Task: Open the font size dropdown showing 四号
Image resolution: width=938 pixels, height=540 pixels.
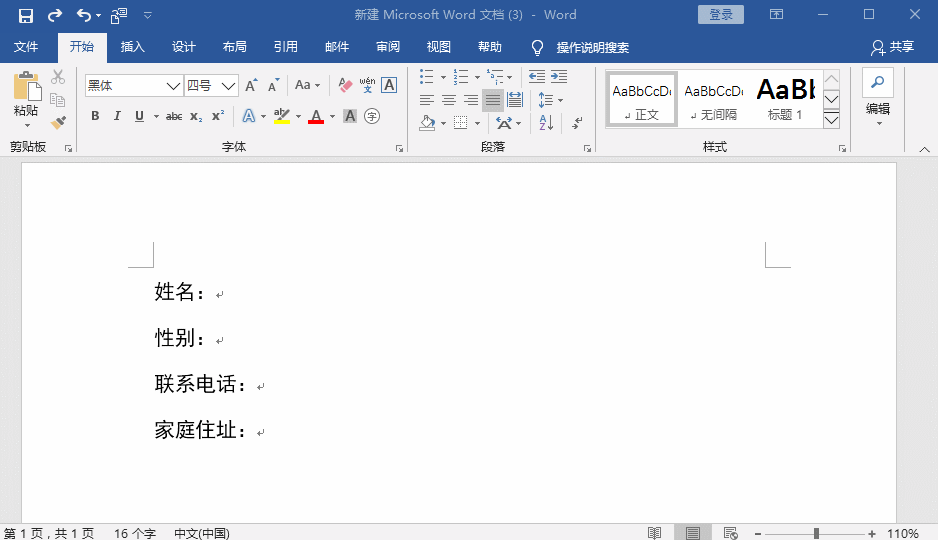Action: point(228,86)
